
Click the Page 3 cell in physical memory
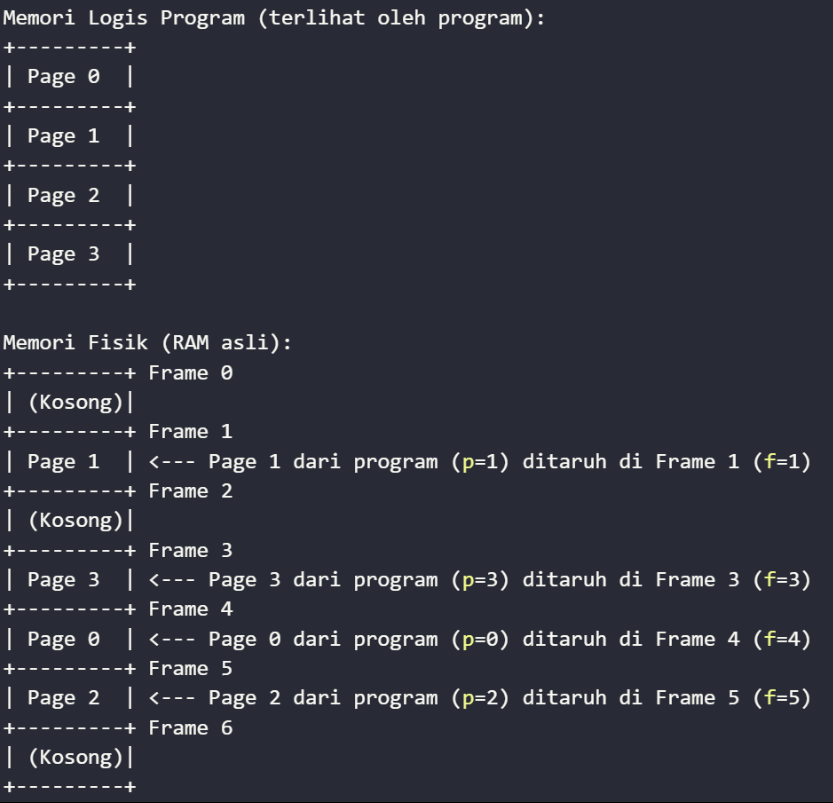pyautogui.click(x=63, y=580)
